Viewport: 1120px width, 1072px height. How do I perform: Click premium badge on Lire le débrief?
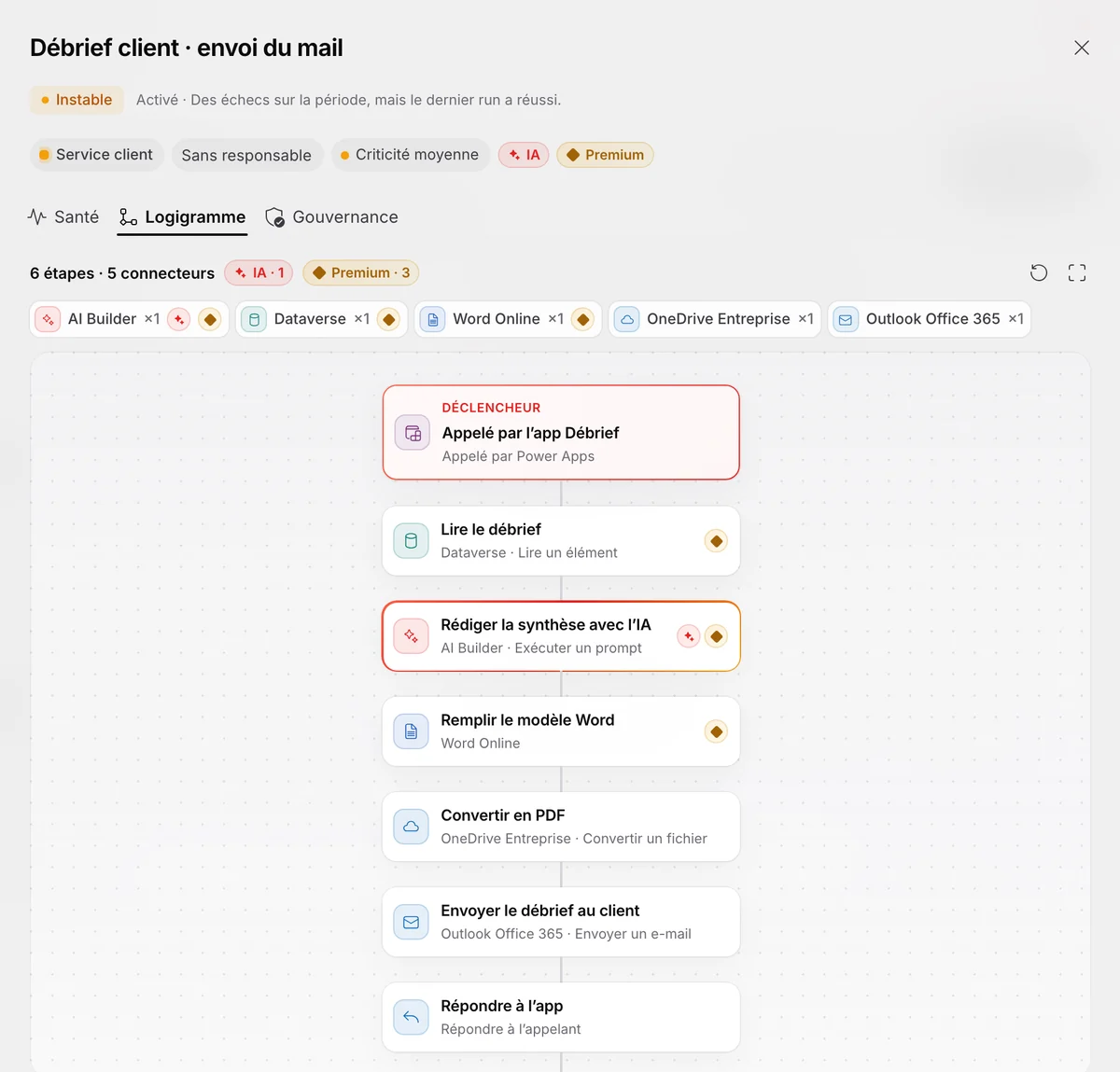tap(716, 541)
